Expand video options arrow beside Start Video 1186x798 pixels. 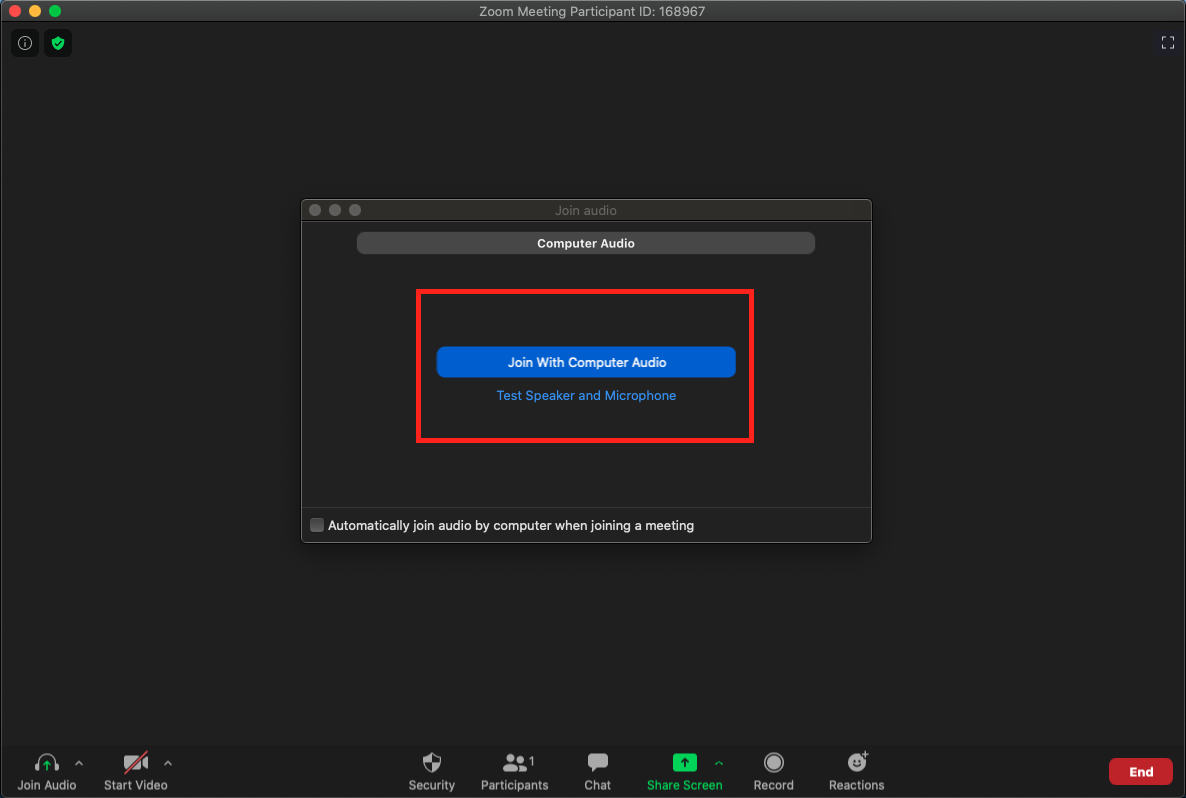tap(168, 763)
